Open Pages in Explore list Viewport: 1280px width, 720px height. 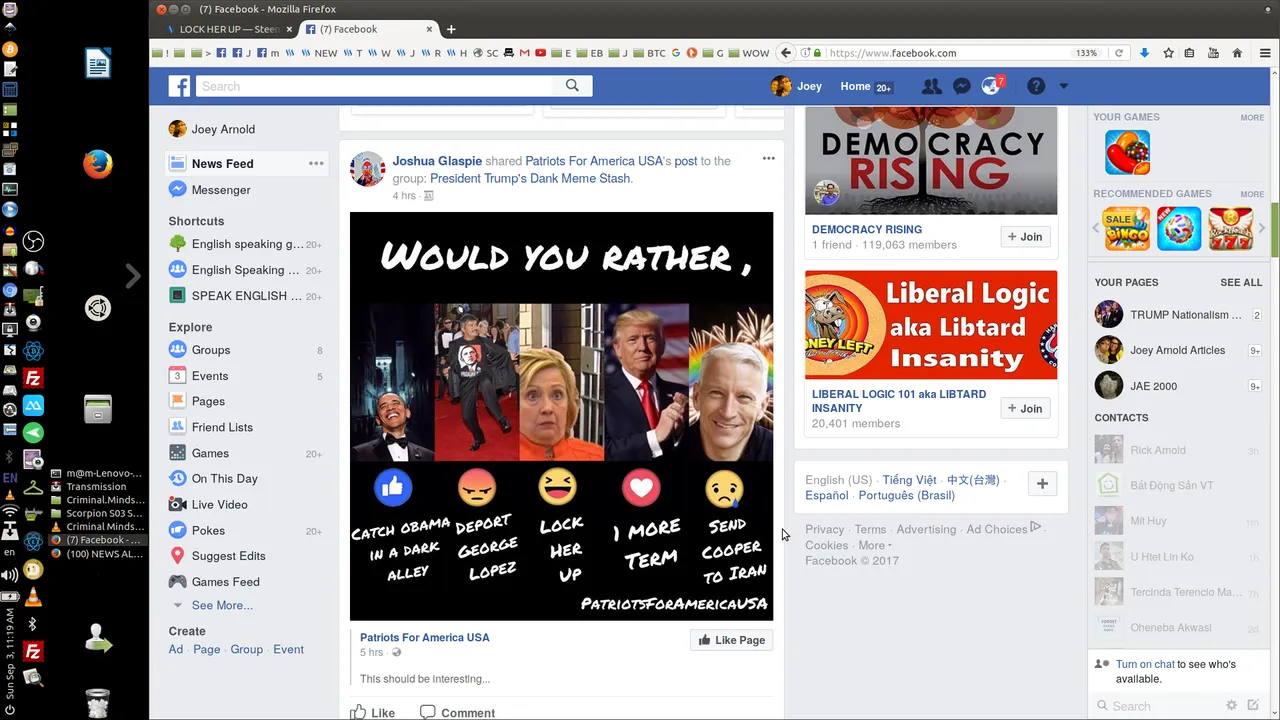(208, 401)
